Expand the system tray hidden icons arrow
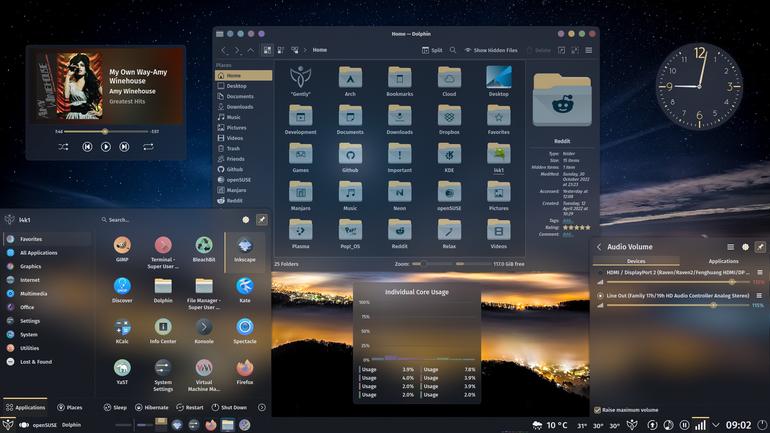Viewport: 770px width, 433px height. 715,425
